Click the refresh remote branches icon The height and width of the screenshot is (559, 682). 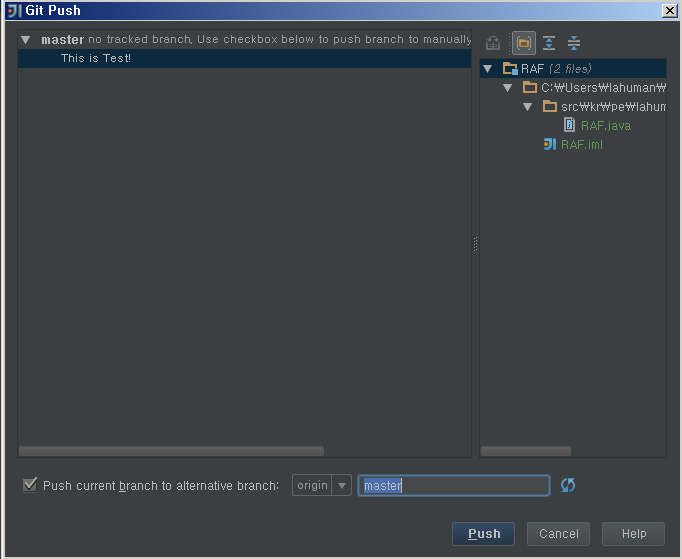[x=568, y=485]
